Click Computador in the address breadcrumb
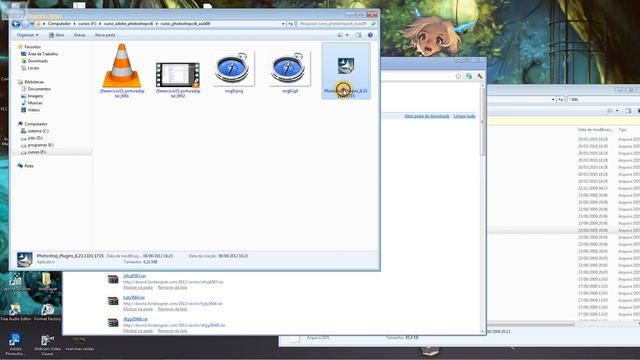Screen dimensions: 640x360 (59, 24)
